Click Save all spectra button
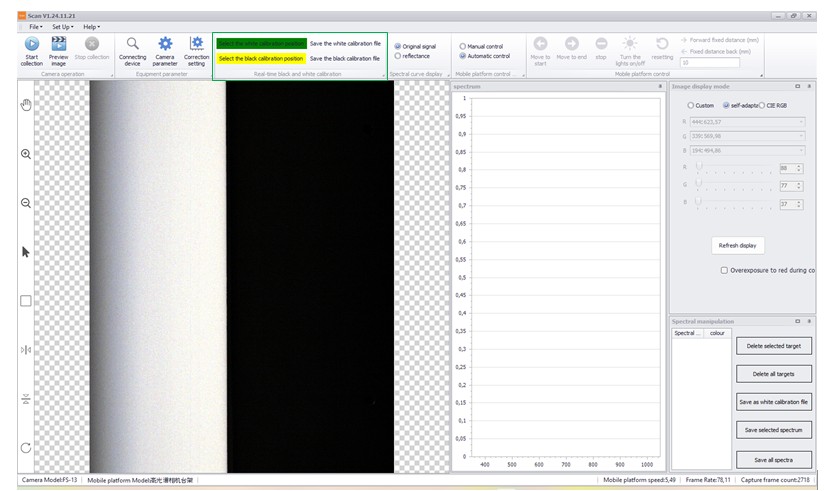The image size is (824, 491). (774, 460)
